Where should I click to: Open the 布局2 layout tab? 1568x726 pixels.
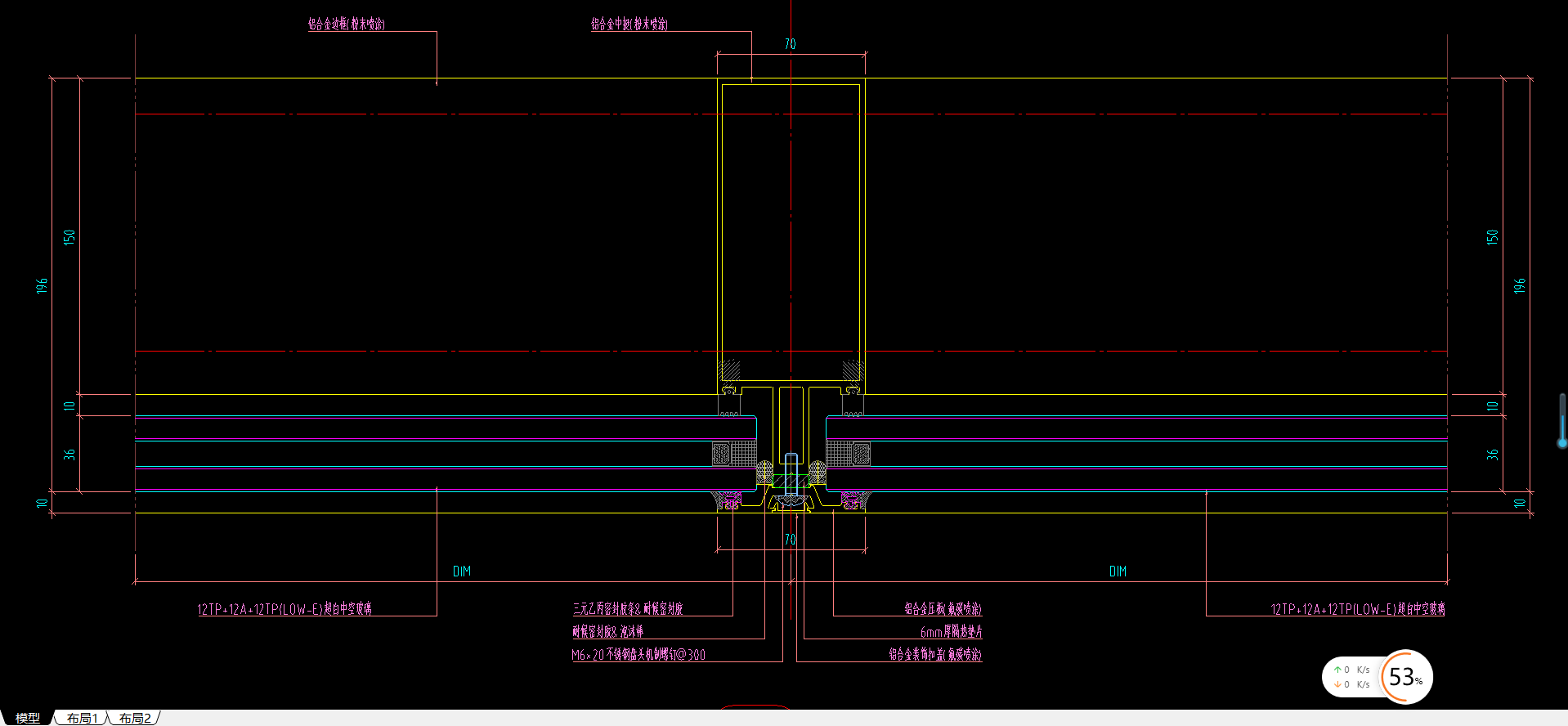(x=135, y=718)
